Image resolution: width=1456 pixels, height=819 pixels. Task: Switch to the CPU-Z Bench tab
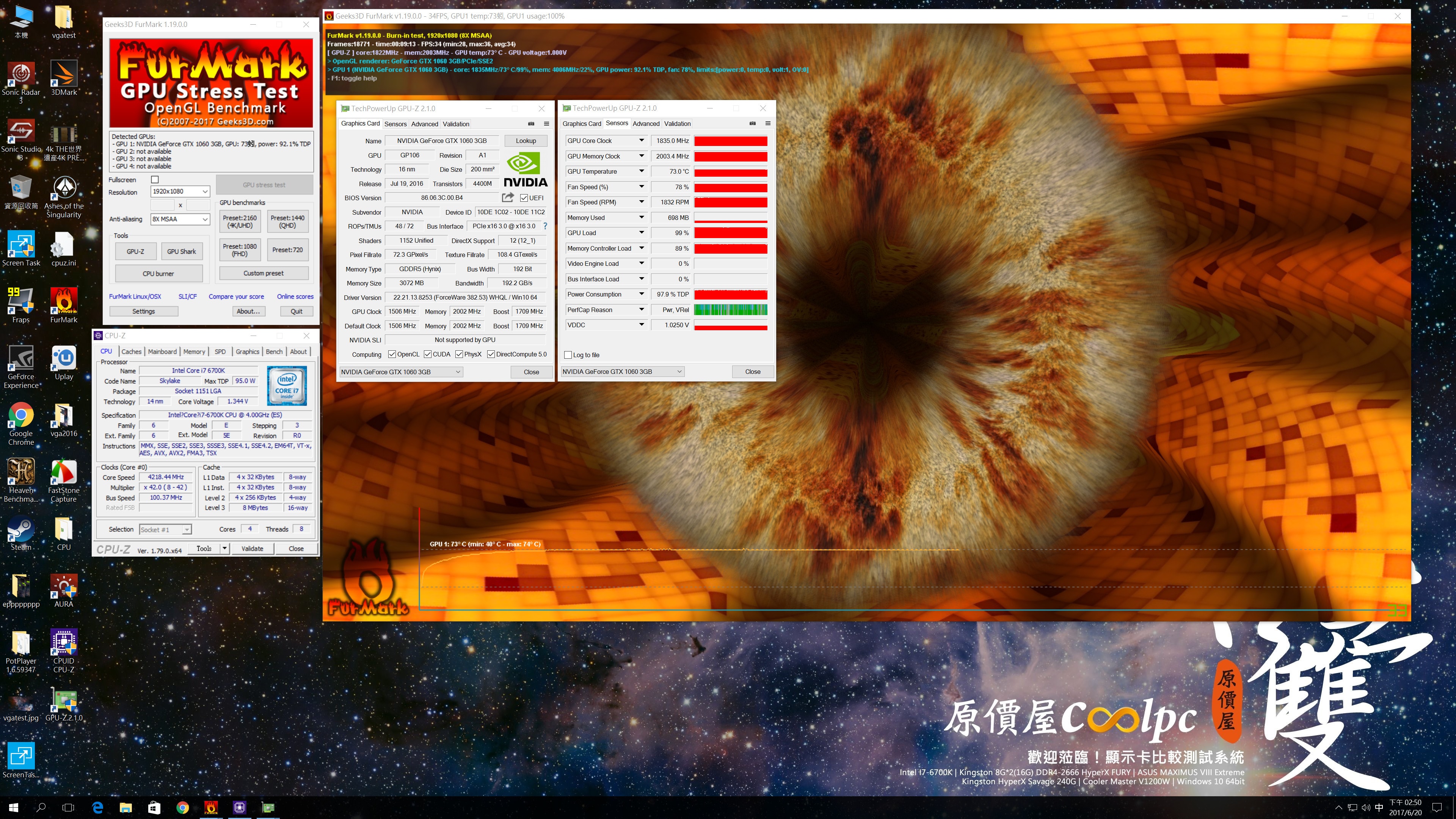click(x=274, y=351)
